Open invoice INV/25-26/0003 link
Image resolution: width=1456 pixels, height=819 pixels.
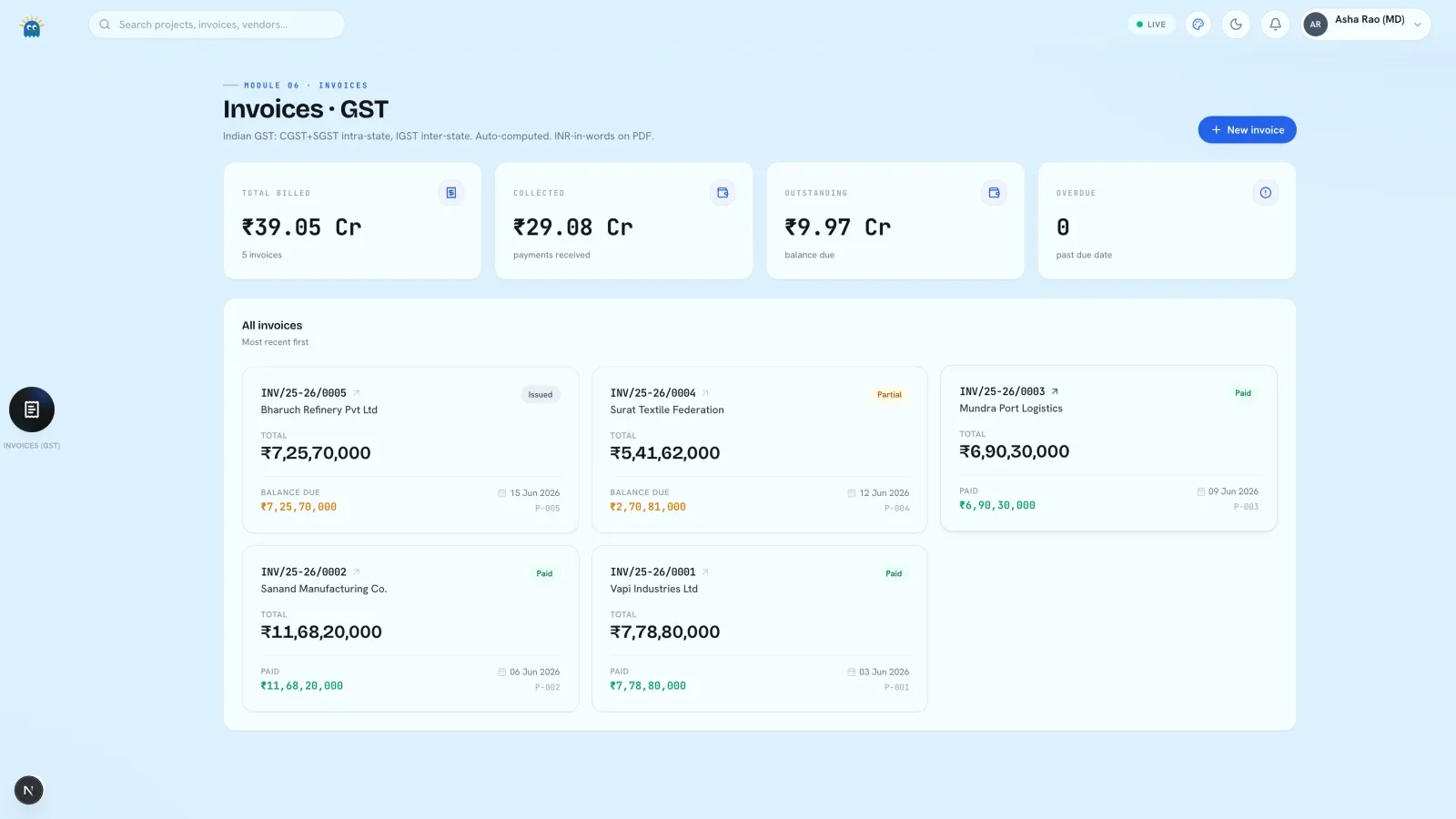[x=1002, y=391]
